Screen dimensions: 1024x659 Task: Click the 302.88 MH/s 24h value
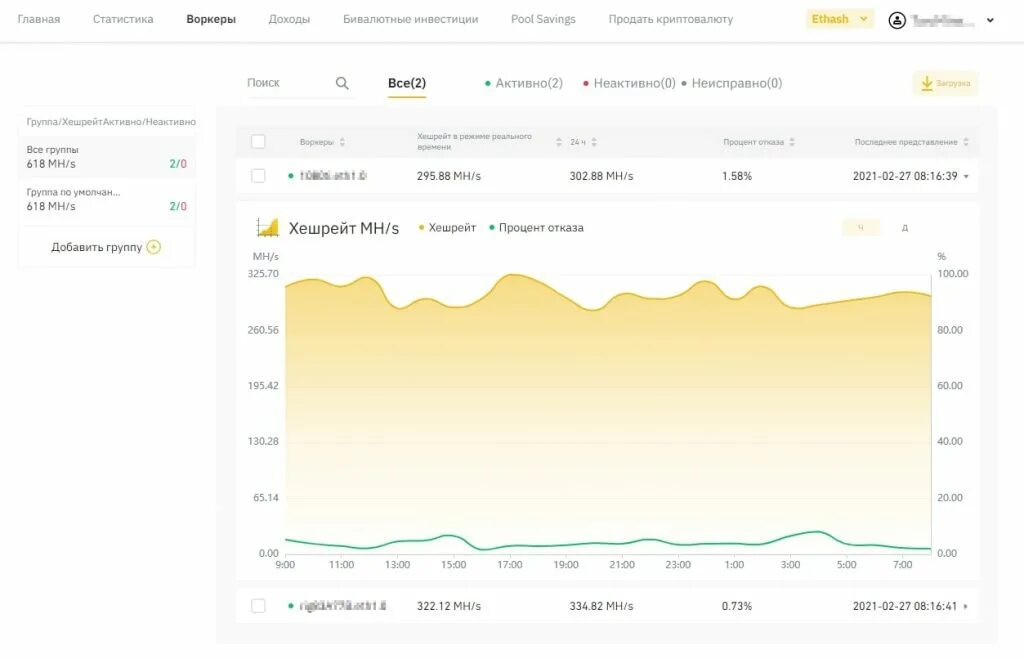pos(601,176)
